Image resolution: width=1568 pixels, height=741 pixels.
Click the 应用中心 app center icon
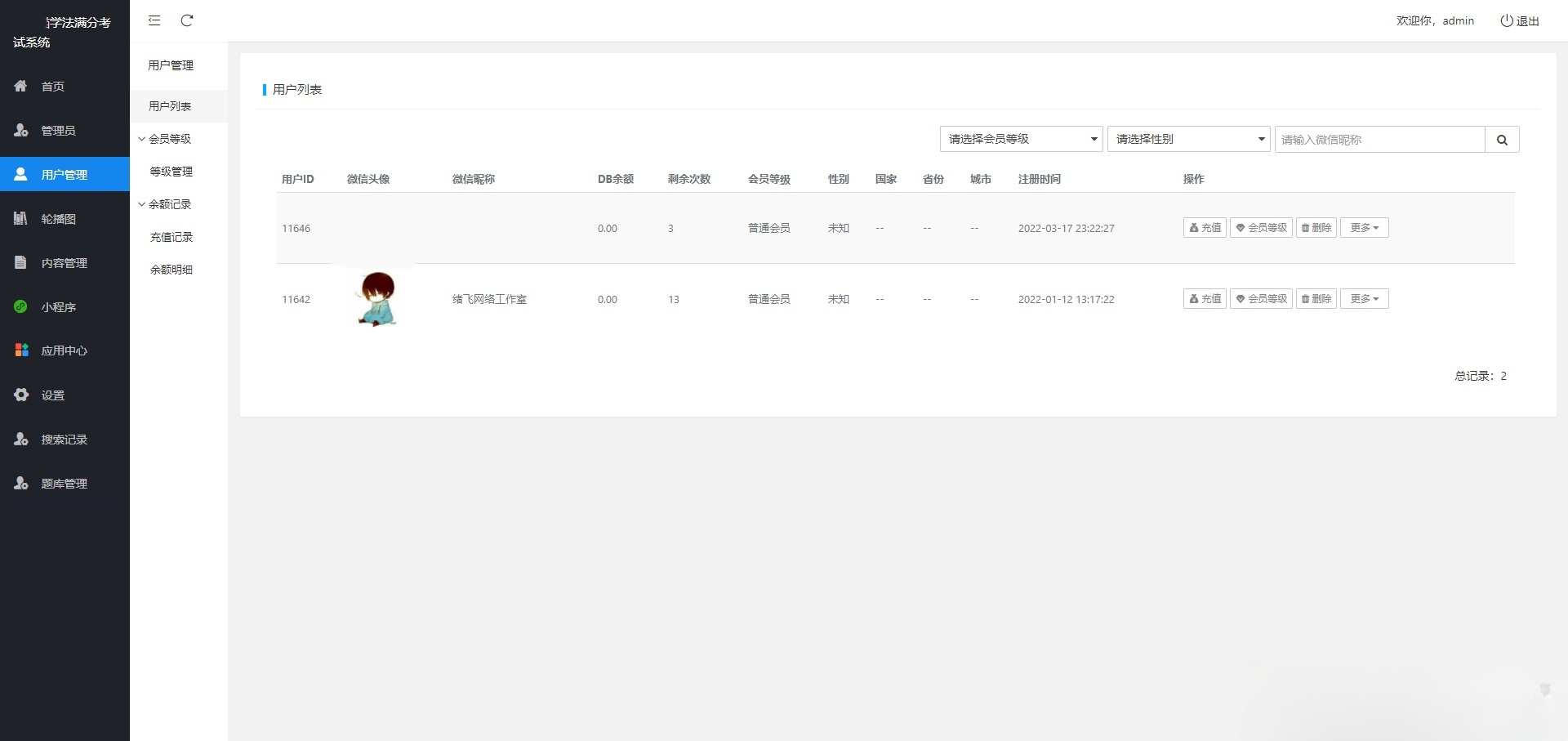20,350
